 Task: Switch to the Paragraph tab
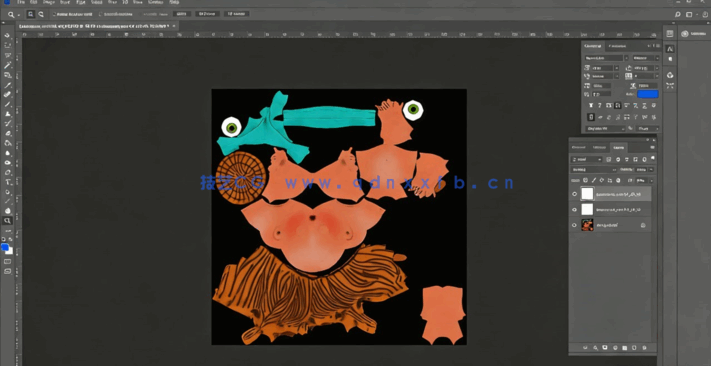coord(617,46)
